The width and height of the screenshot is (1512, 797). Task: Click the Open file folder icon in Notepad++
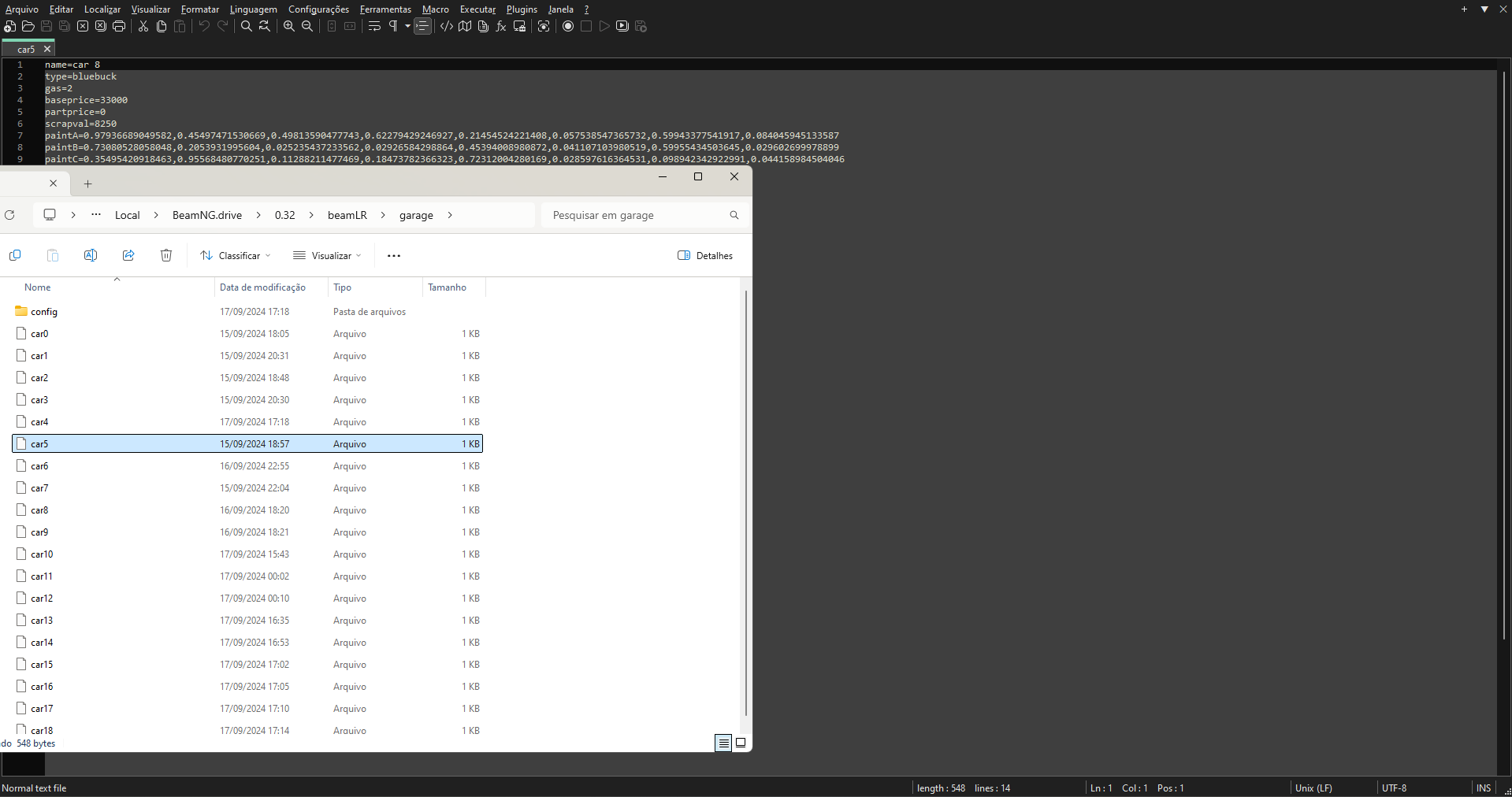tap(28, 26)
